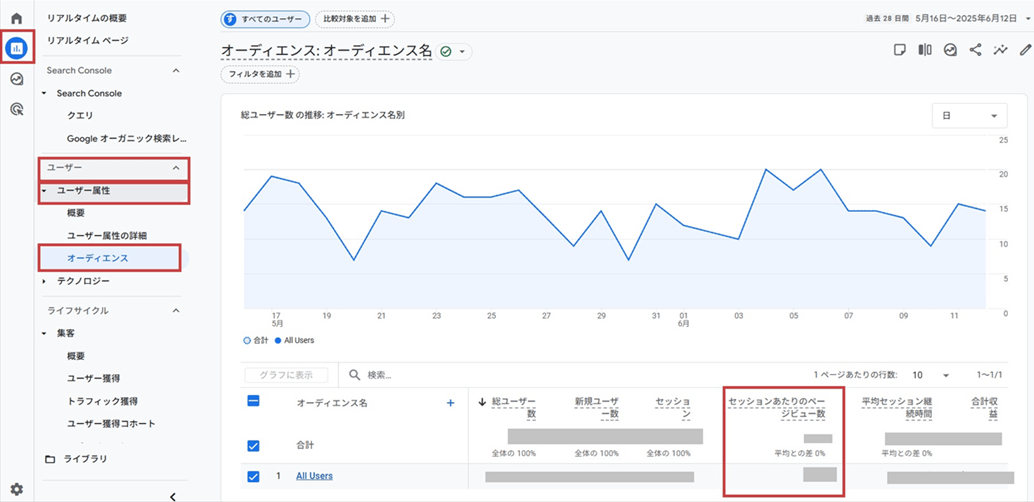Open the 日 granularity dropdown
Viewport: 1034px width, 502px height.
(x=969, y=115)
